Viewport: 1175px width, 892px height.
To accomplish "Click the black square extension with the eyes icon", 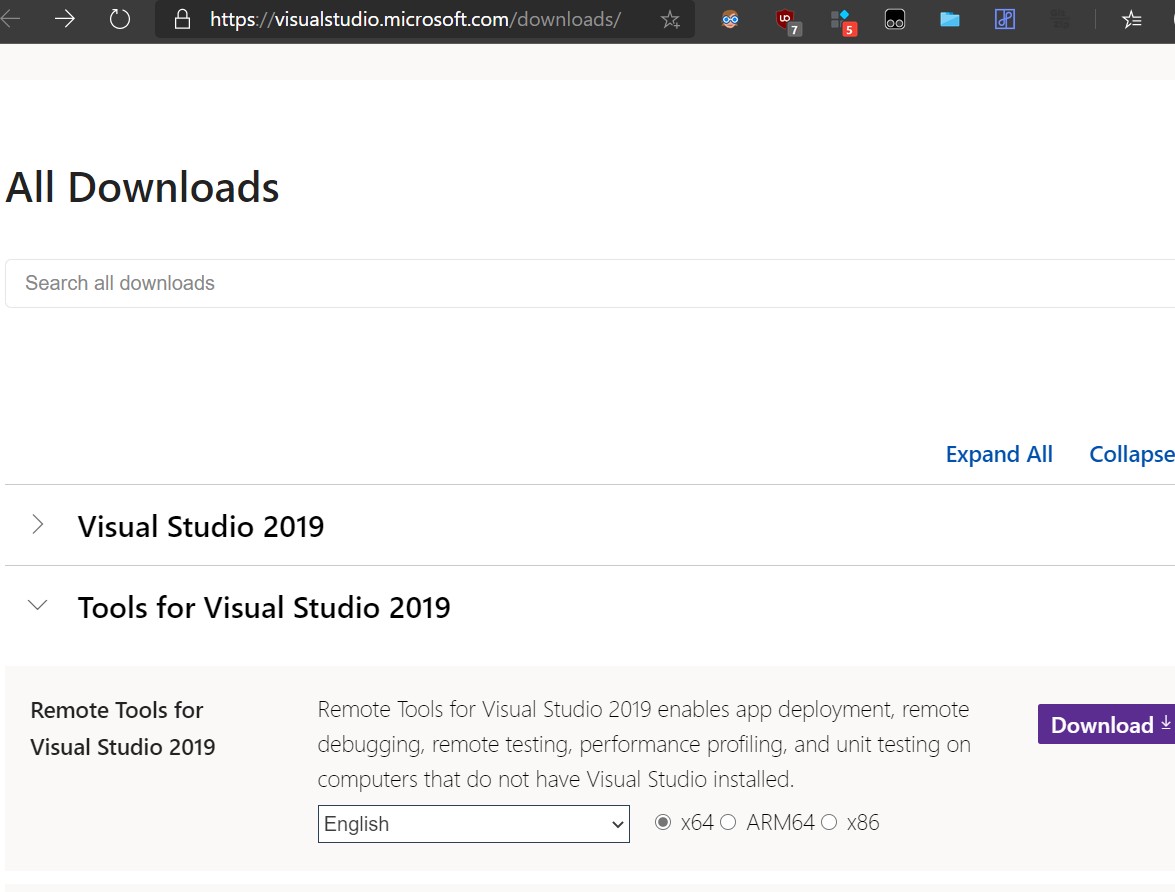I will click(895, 19).
